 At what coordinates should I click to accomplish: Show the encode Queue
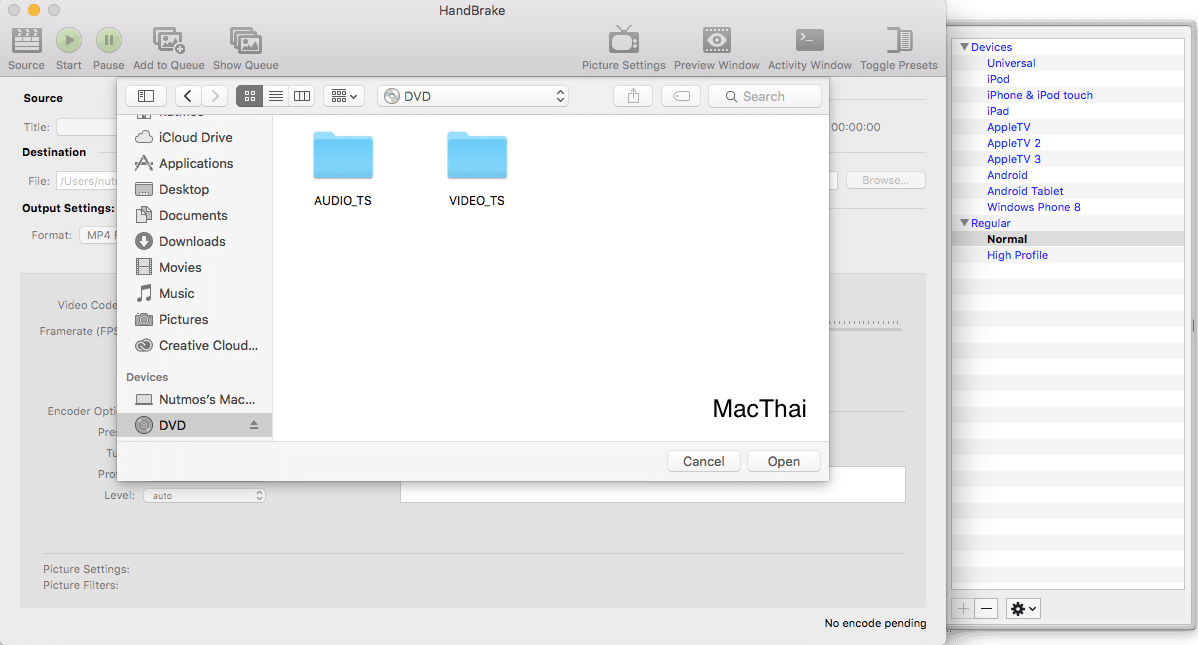click(x=245, y=46)
